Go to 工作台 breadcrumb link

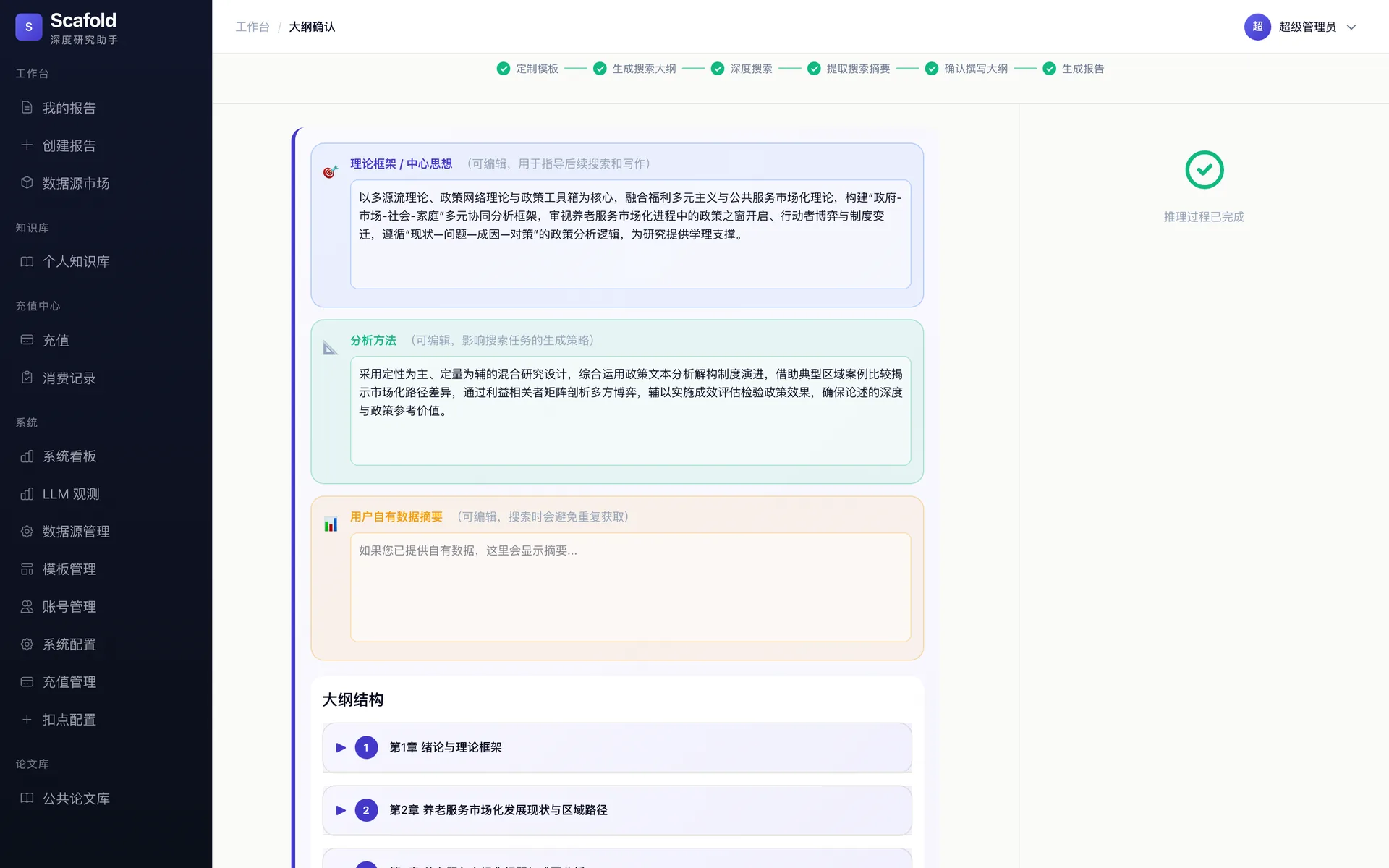[x=252, y=27]
